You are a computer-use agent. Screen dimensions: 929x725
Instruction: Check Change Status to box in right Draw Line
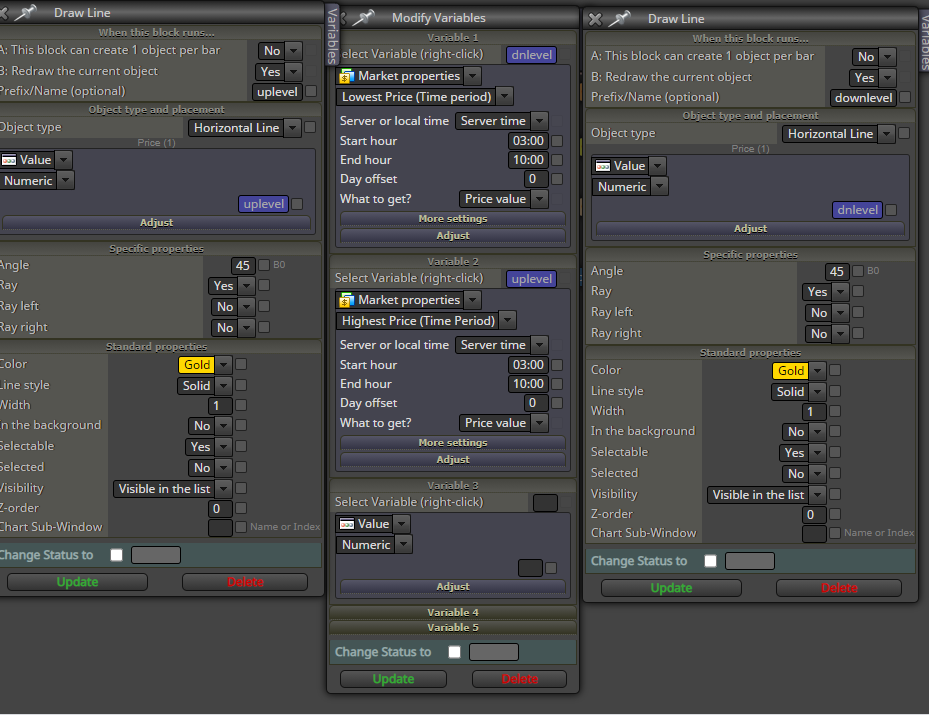(x=710, y=561)
